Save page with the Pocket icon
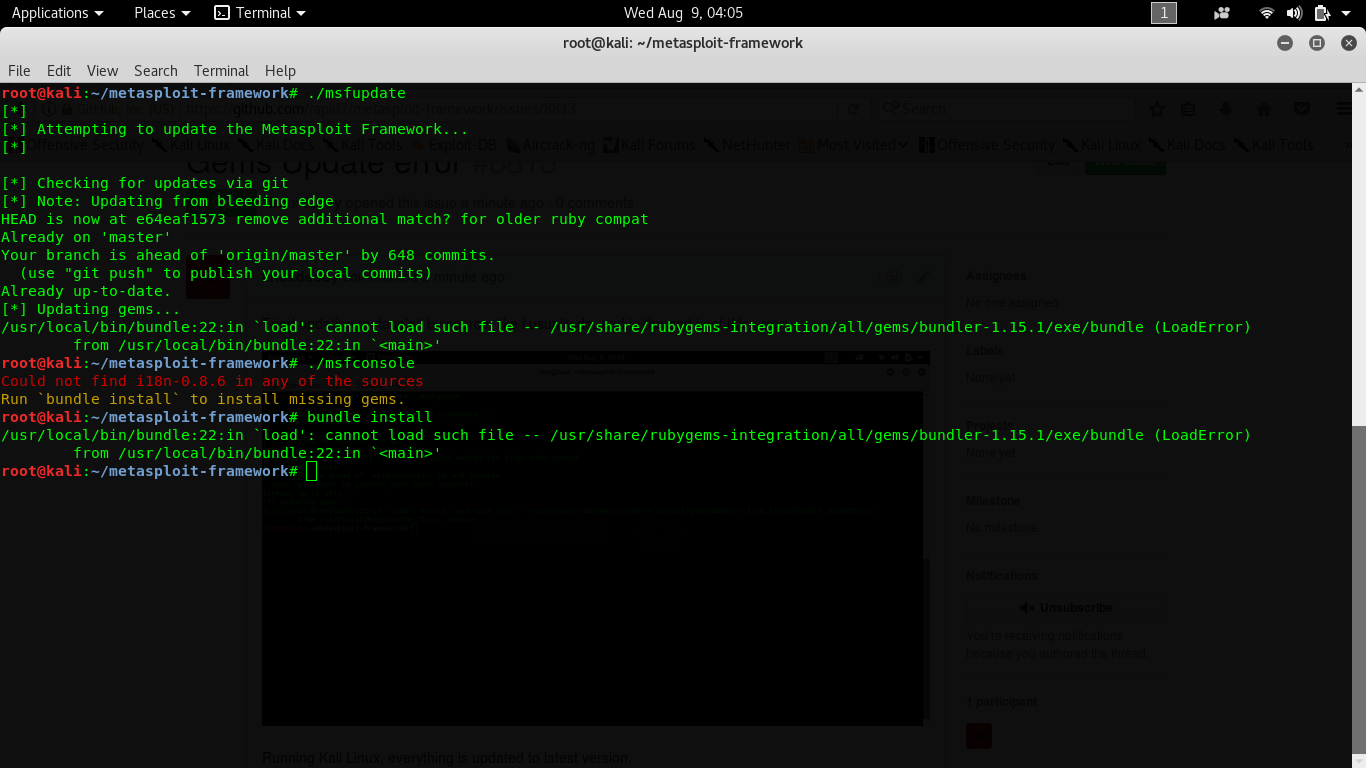The image size is (1366, 768). pos(1302,108)
